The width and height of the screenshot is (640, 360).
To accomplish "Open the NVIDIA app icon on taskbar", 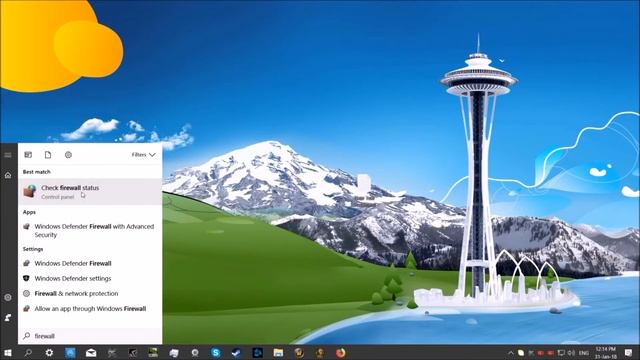I will click(x=153, y=353).
